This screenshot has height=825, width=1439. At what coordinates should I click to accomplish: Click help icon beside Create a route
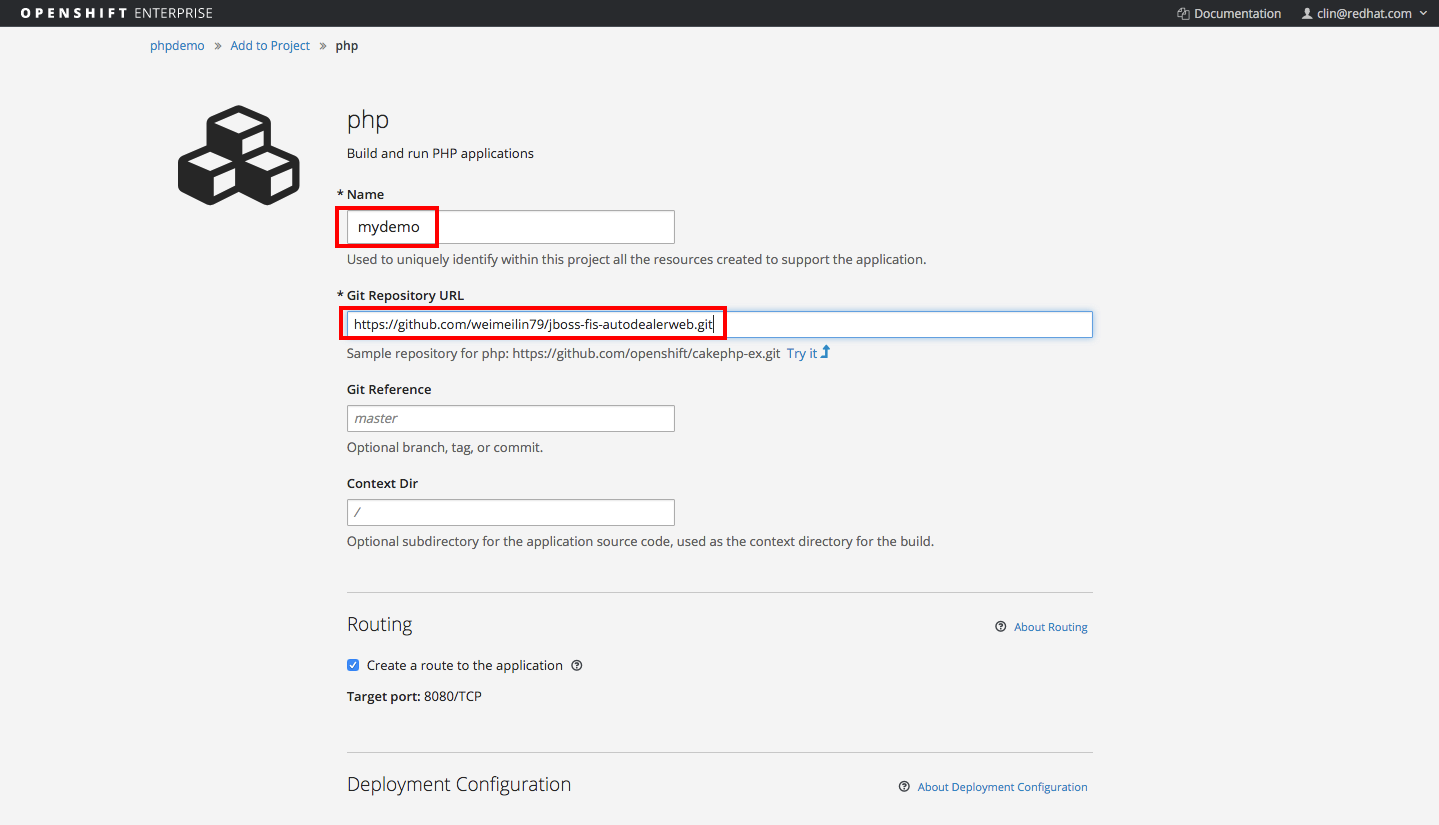[x=577, y=665]
